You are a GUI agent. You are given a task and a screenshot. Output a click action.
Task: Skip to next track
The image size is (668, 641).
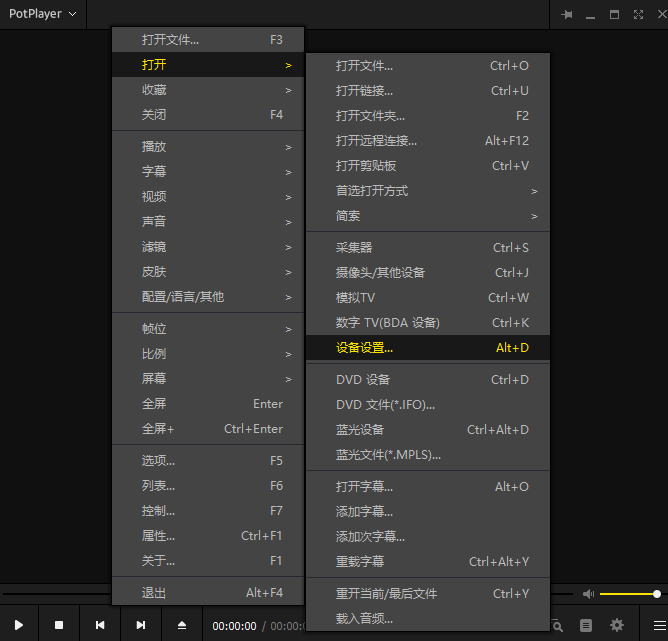(141, 625)
